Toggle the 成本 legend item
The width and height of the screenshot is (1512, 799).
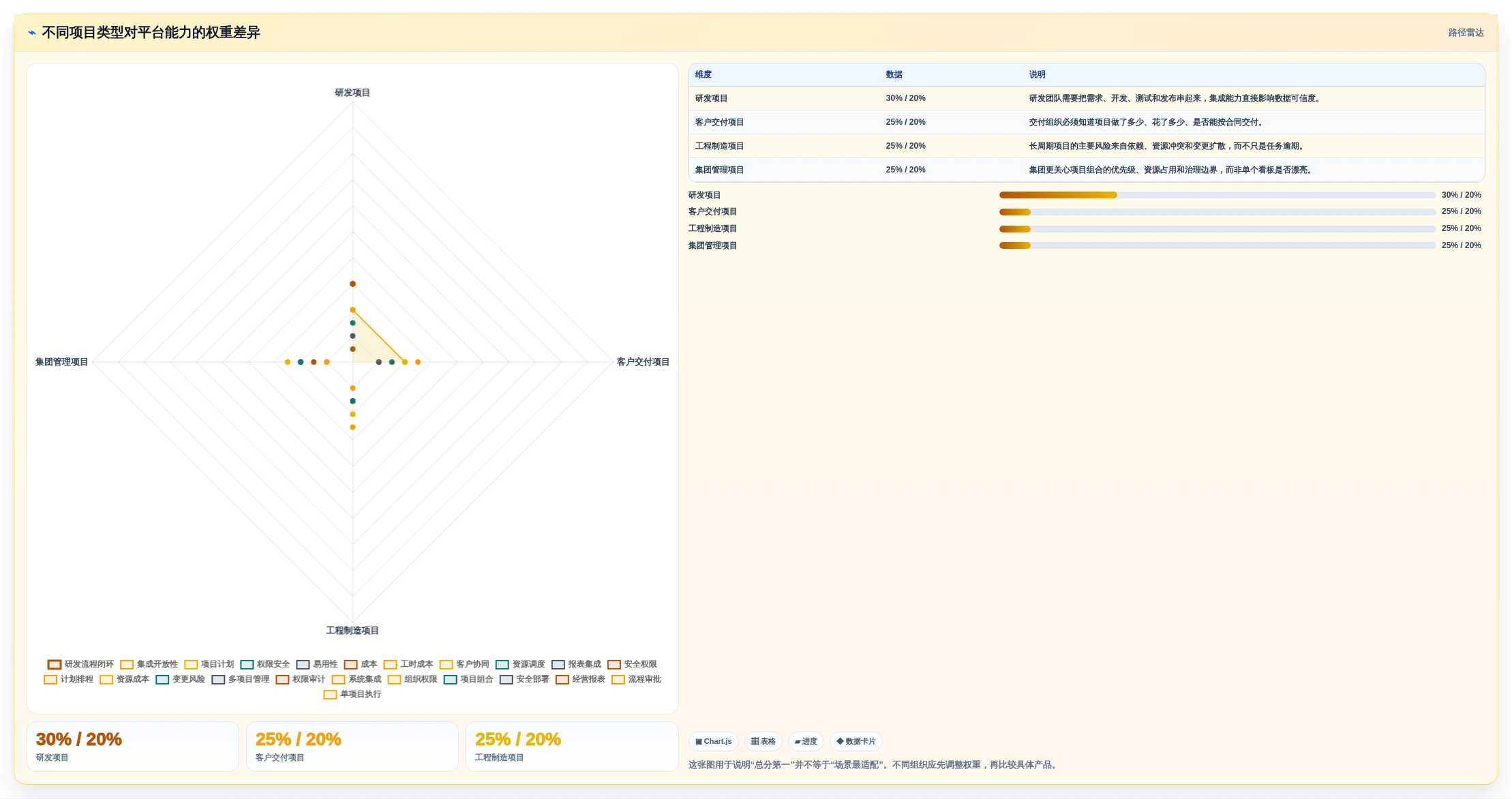[360, 664]
